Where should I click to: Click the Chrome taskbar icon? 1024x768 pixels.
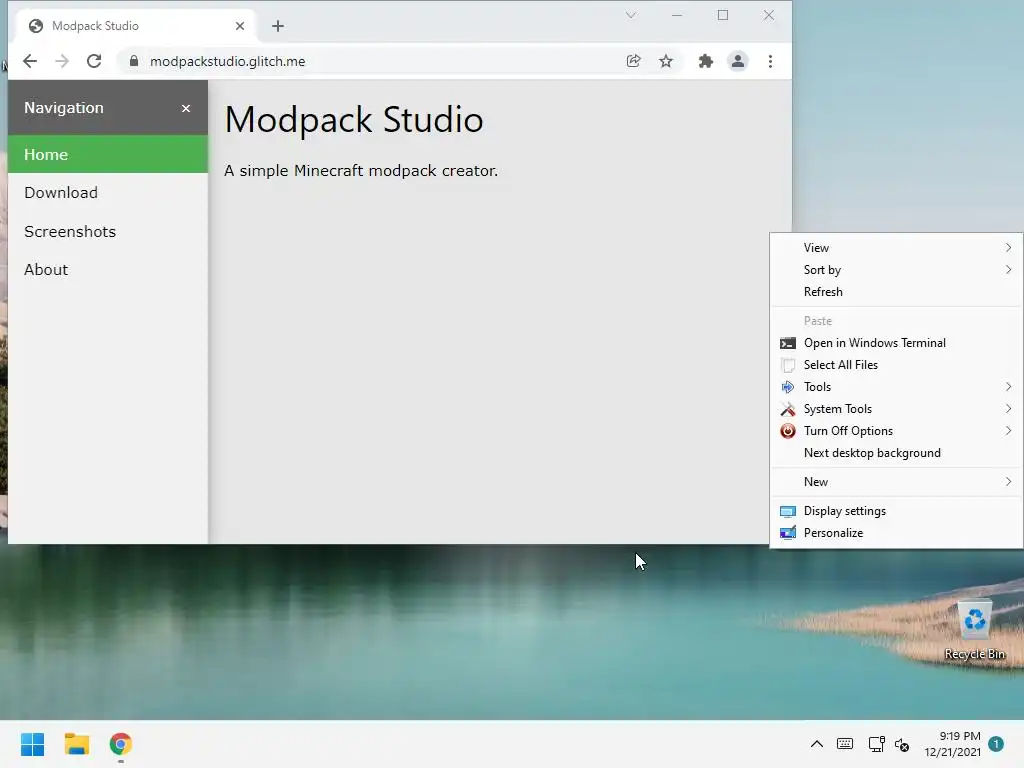121,744
